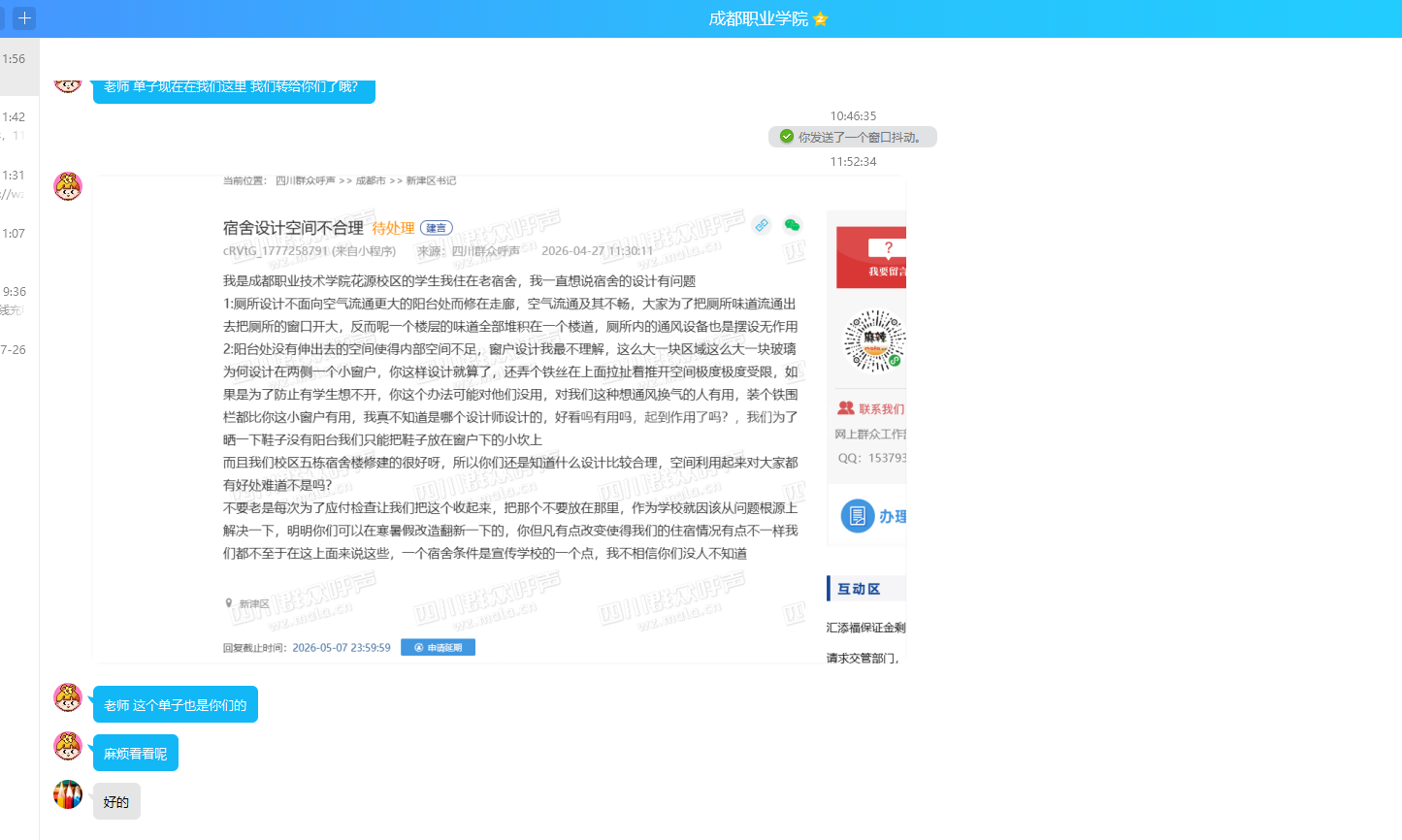Click the QR code in the screenshot
Viewport: 1402px width, 840px height.
coord(874,341)
